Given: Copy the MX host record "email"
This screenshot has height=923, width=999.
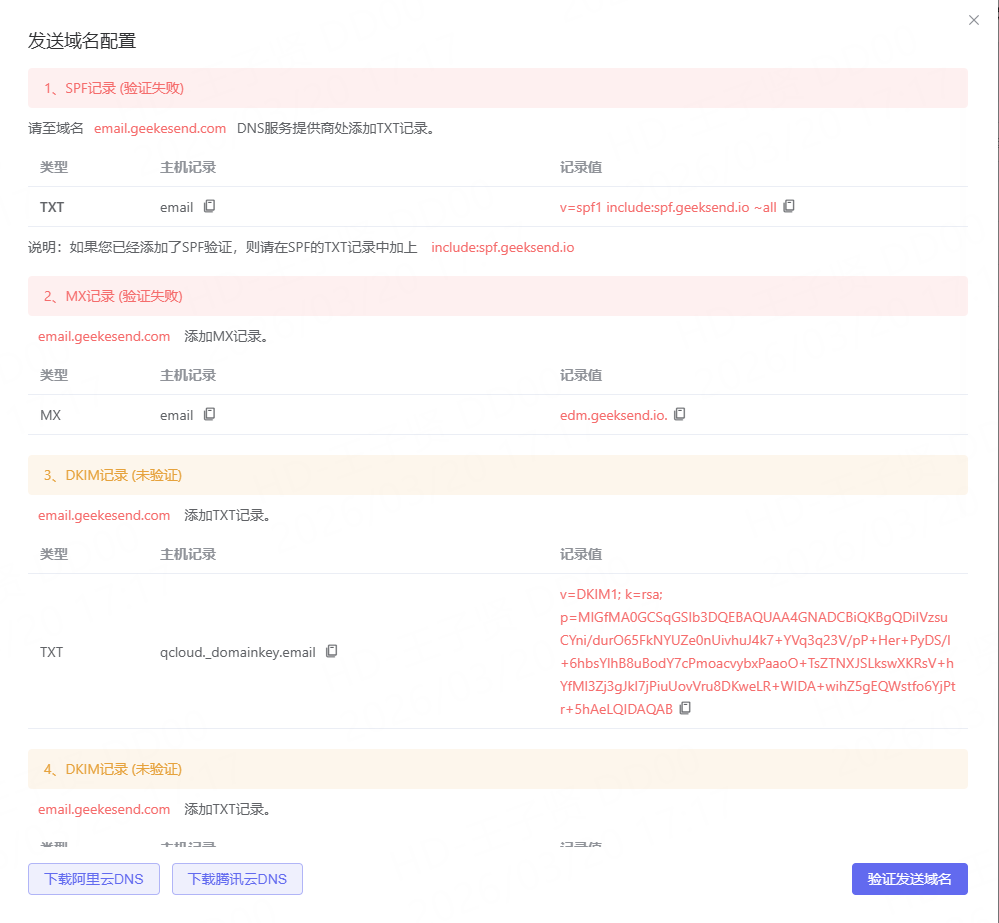Looking at the screenshot, I should click(207, 414).
